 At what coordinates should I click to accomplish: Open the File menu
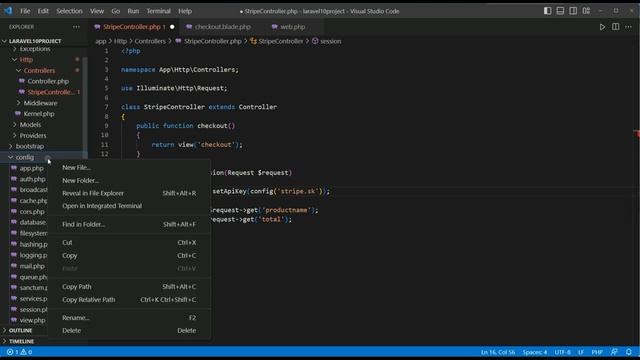click(25, 11)
